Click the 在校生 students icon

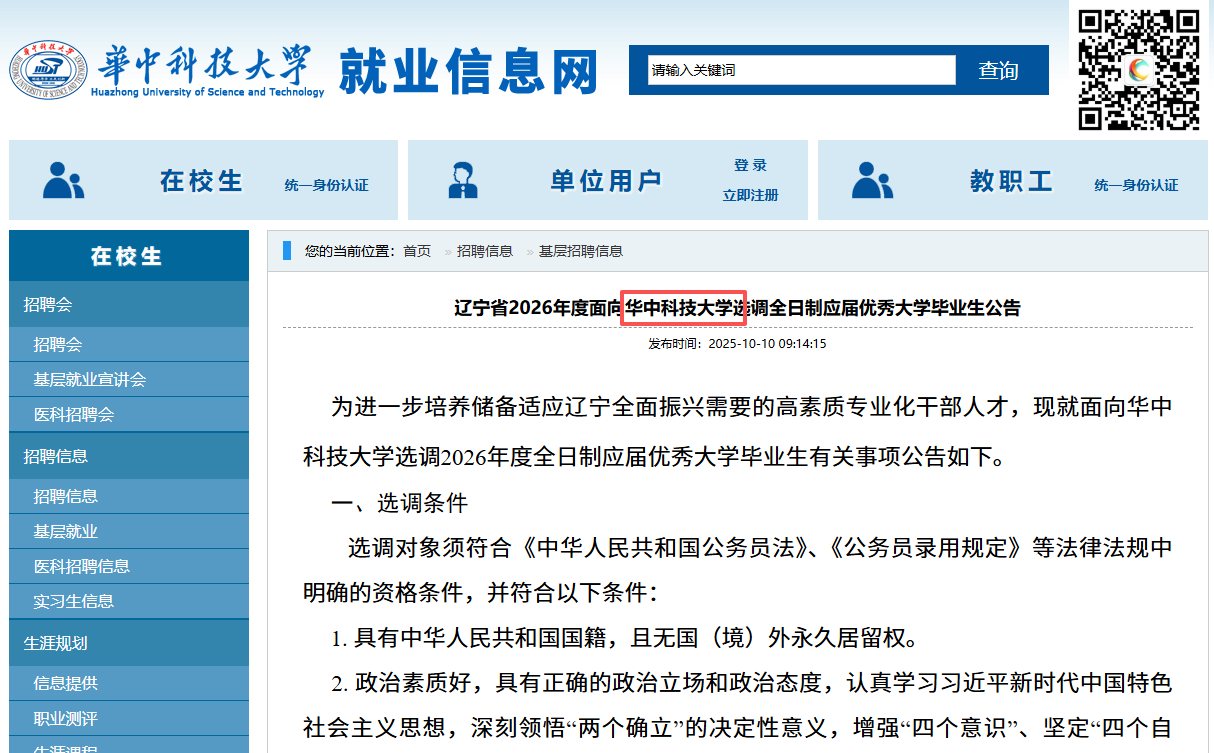pos(63,180)
